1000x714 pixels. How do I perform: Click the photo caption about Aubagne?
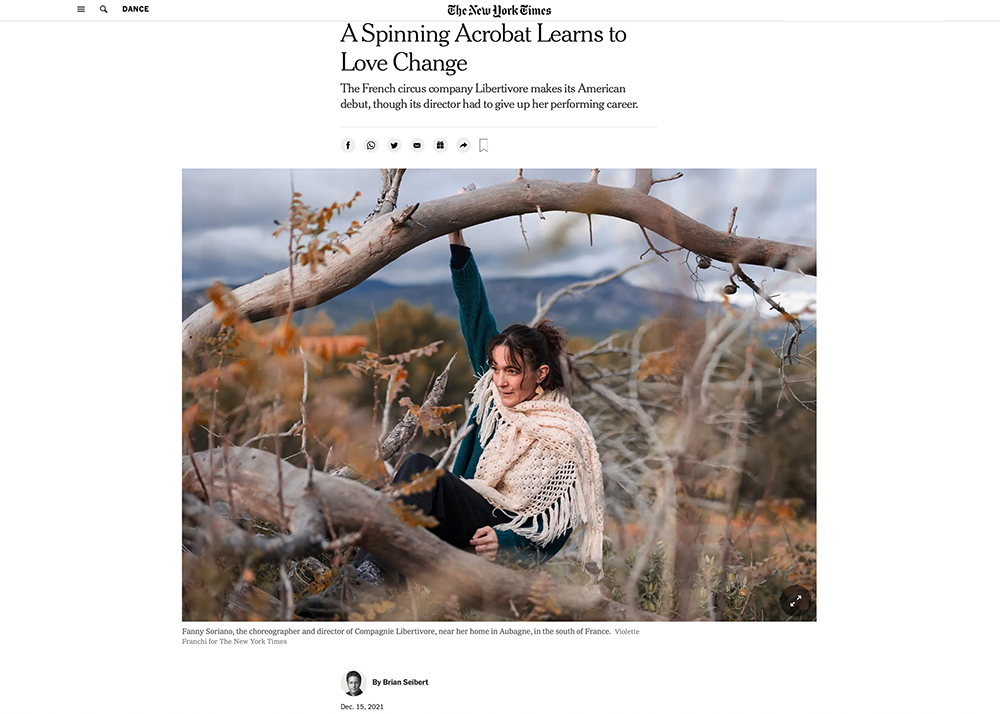coord(396,631)
